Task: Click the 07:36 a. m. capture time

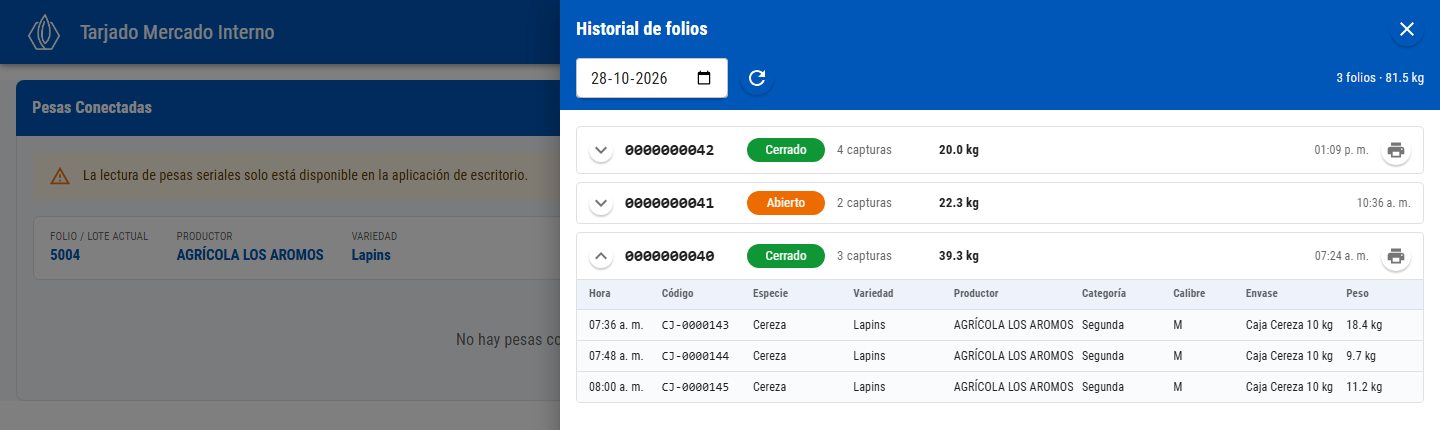Action: (616, 325)
